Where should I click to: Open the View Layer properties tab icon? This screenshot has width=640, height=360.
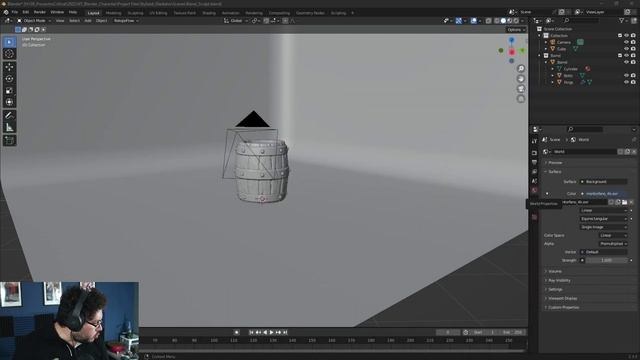coord(534,172)
